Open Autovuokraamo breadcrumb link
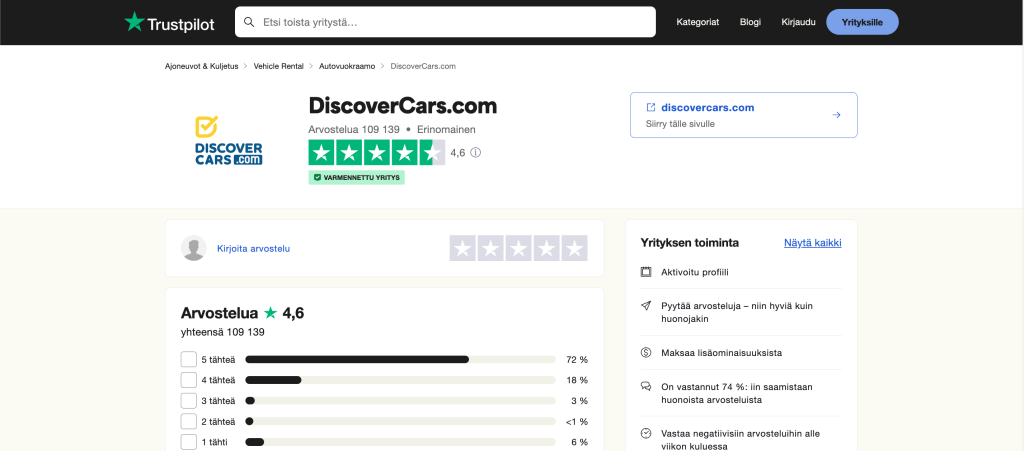The width and height of the screenshot is (1024, 451). pos(347,66)
